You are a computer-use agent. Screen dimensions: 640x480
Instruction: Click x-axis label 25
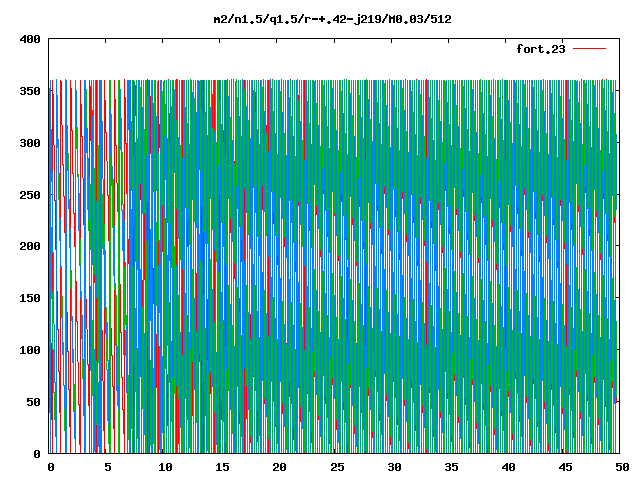[x=337, y=467]
